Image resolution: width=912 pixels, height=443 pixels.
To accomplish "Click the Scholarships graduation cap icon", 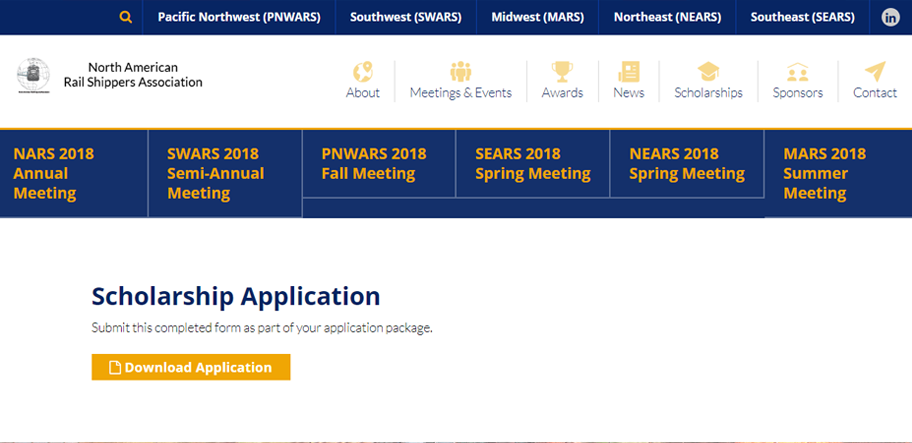I will pos(708,72).
